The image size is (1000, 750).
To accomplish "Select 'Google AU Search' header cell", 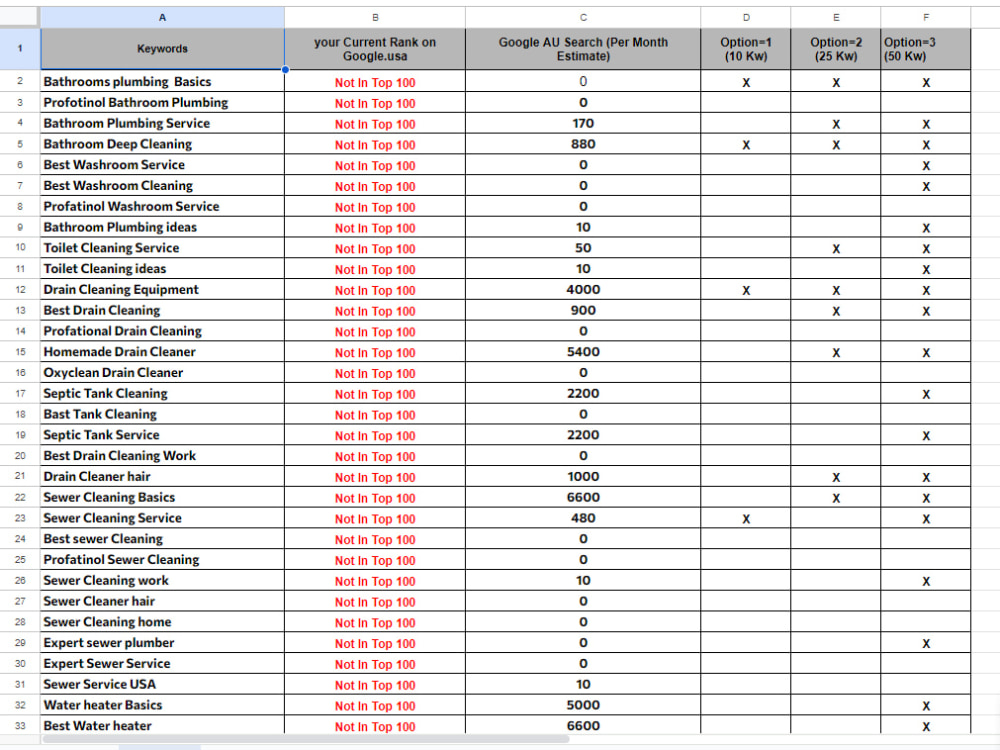I will [583, 48].
